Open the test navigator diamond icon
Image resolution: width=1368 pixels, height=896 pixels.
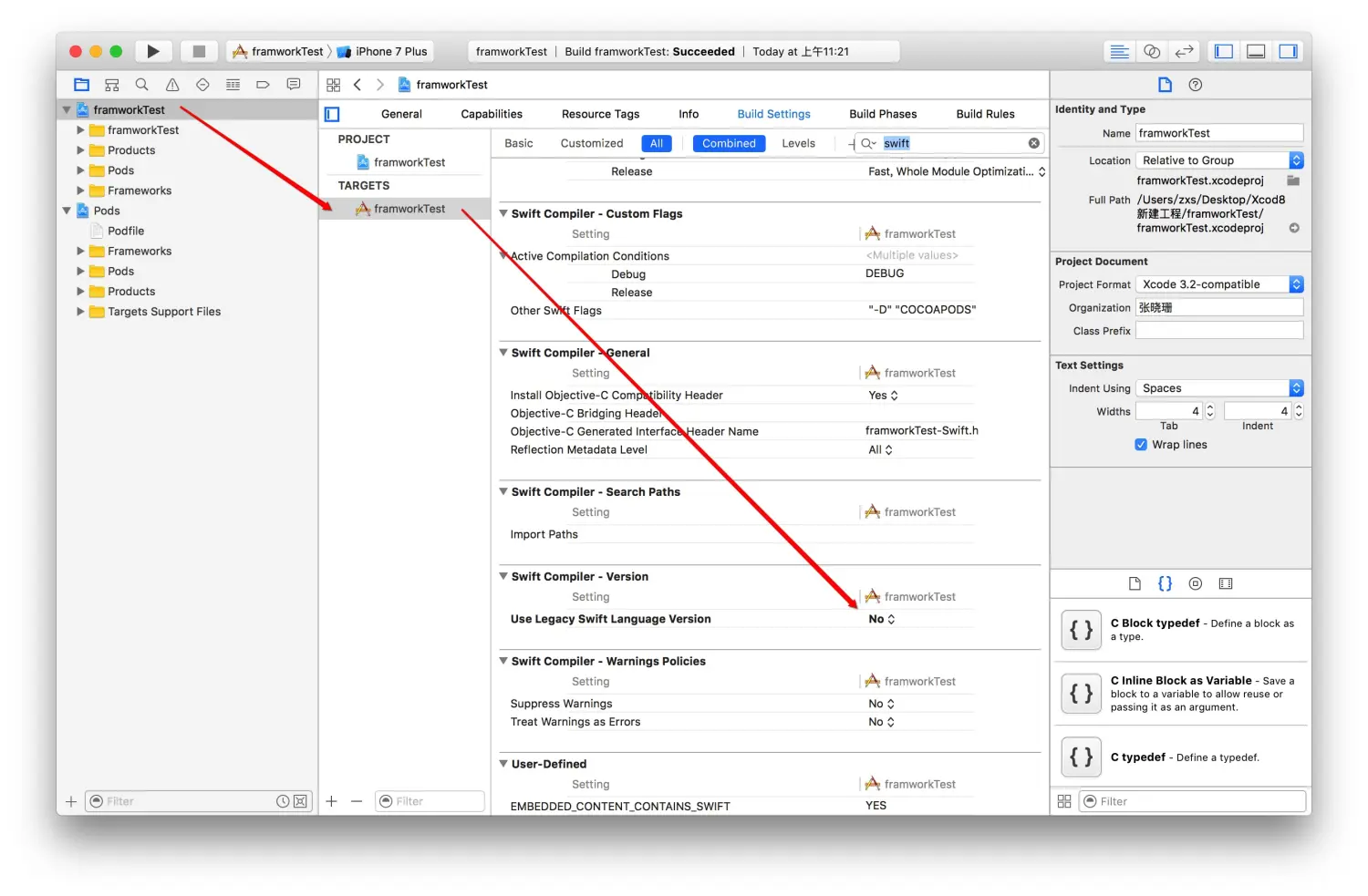202,85
